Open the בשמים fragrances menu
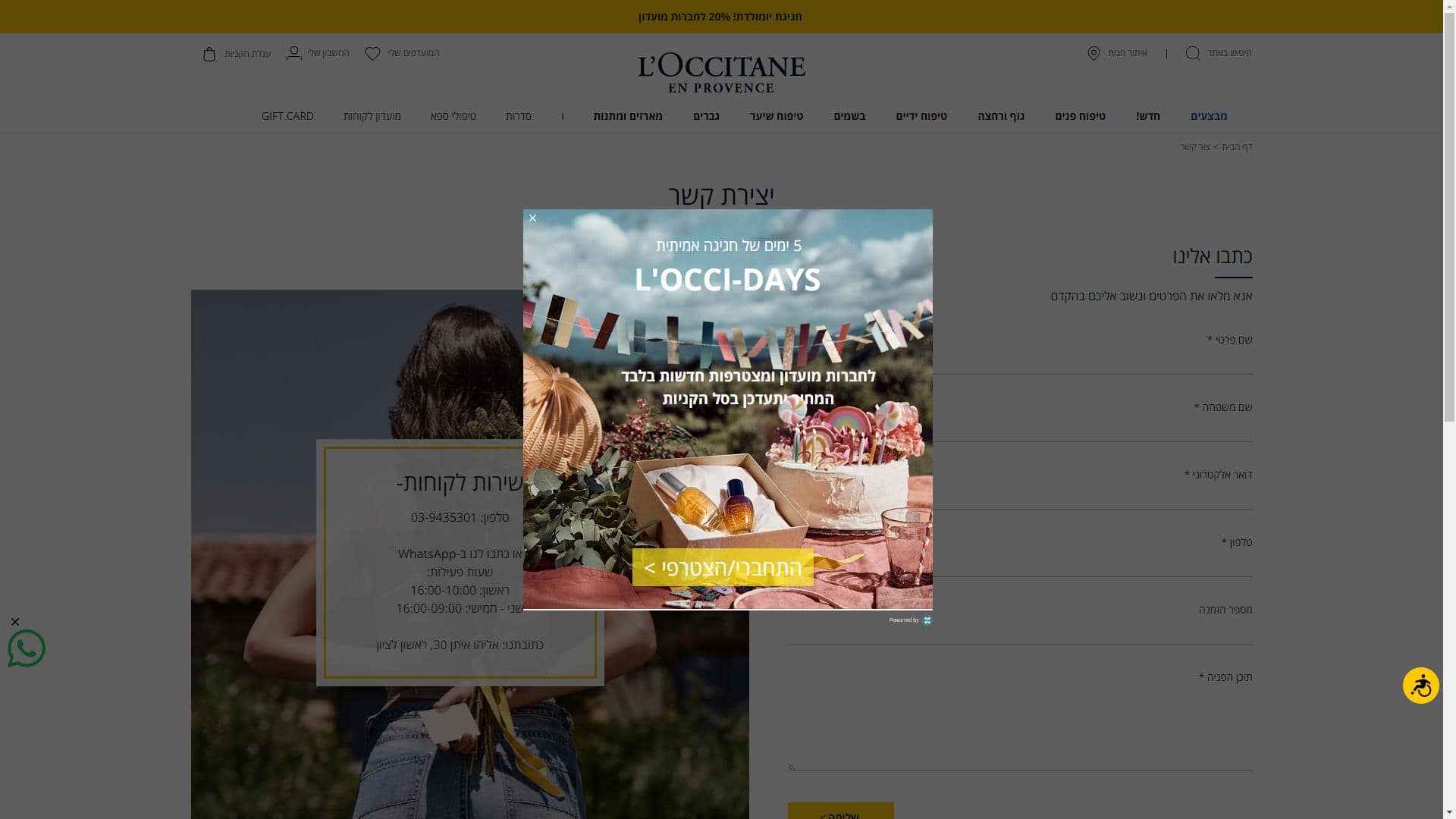Screen dimensions: 1456x819 pos(849,116)
